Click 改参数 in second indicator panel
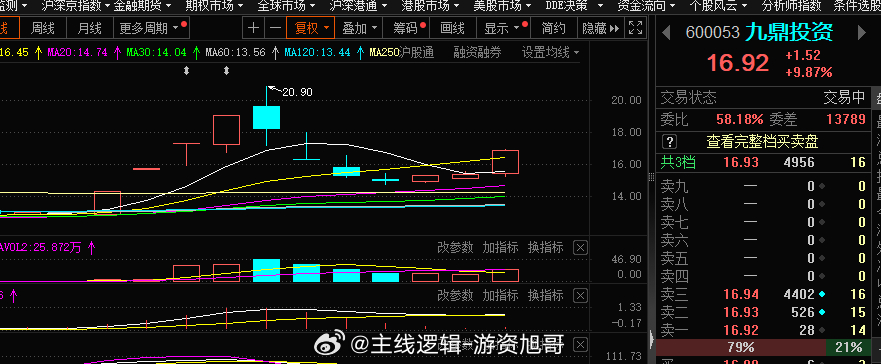Image resolution: width=881 pixels, height=364 pixels. point(455,295)
